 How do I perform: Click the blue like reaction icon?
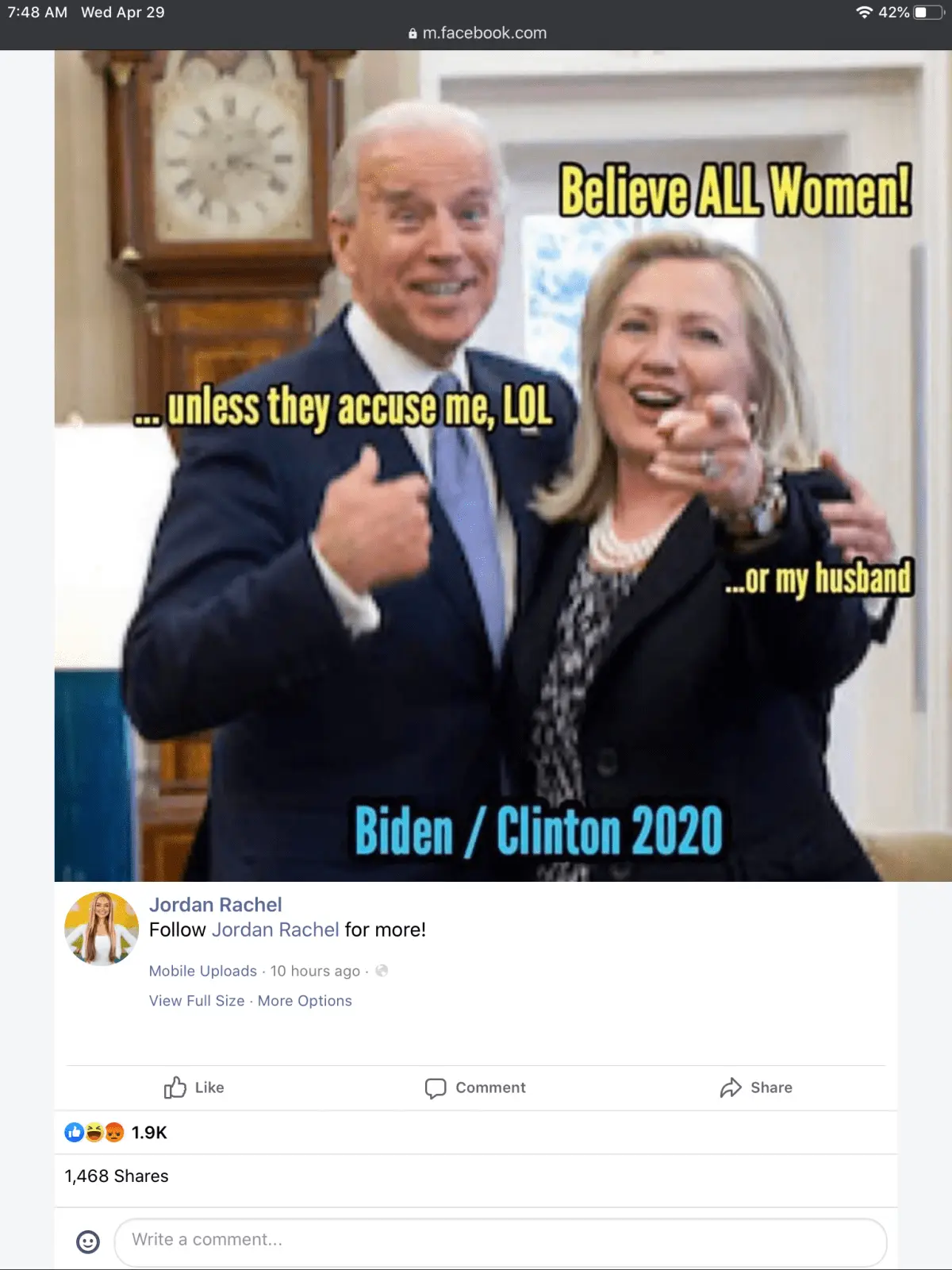[x=75, y=1133]
